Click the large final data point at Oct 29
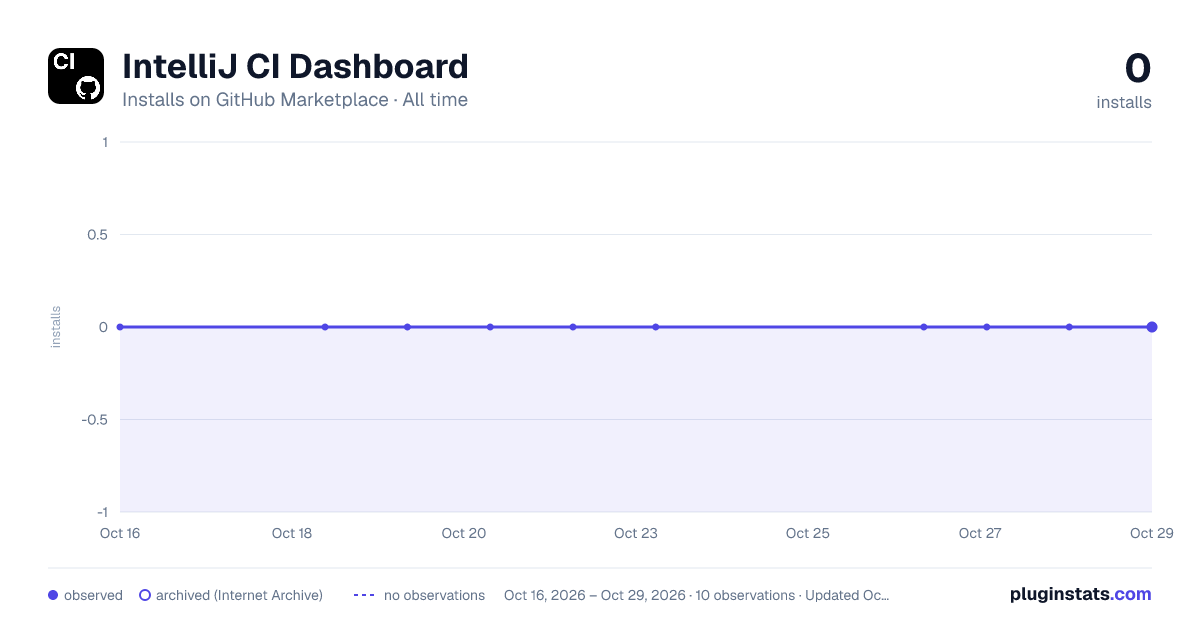 coord(1152,327)
